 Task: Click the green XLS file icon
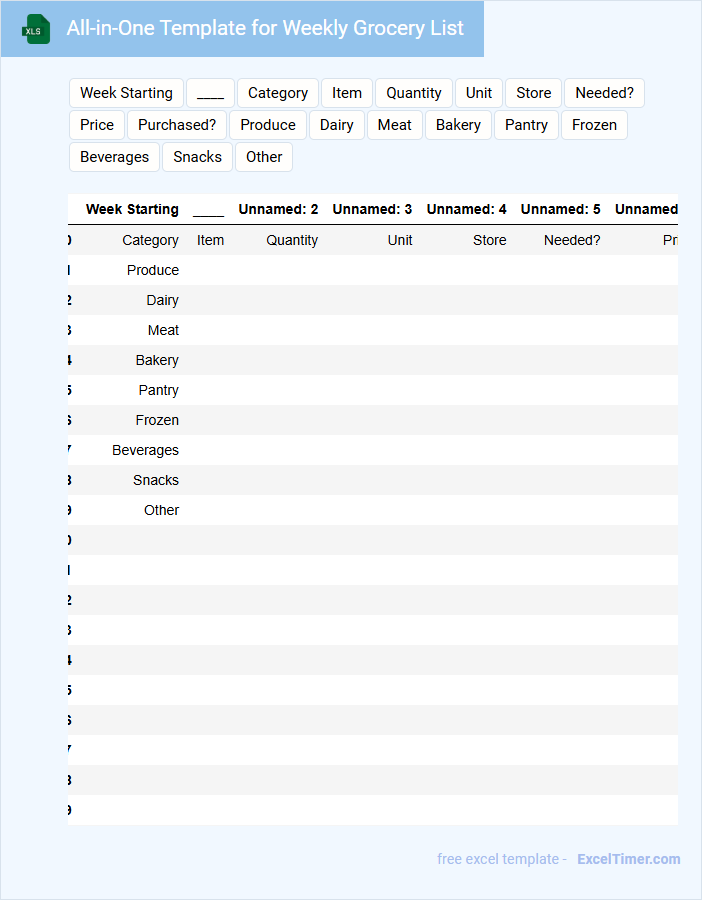click(x=35, y=30)
